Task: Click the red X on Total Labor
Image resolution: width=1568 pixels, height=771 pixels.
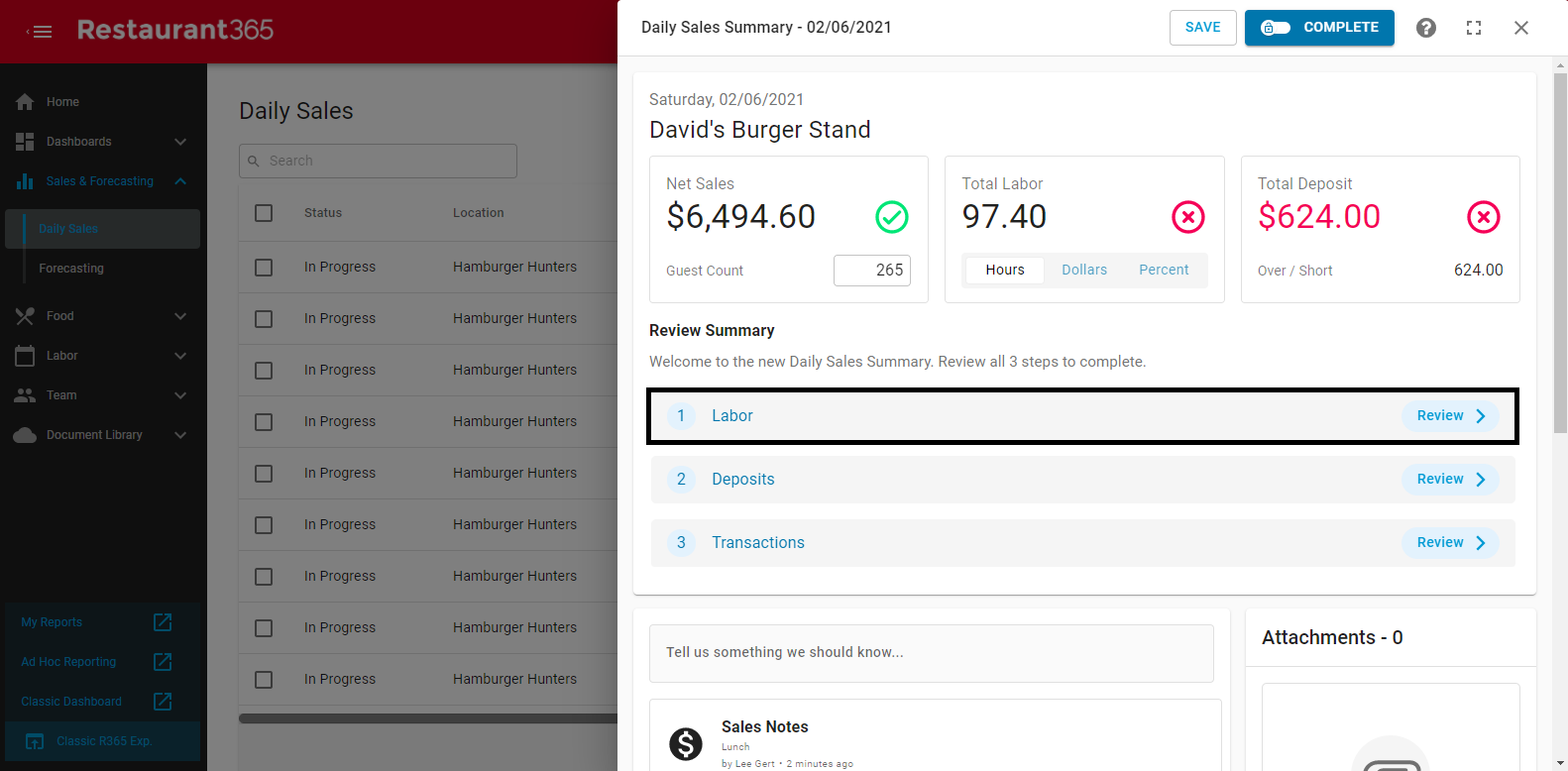Action: tap(1188, 217)
